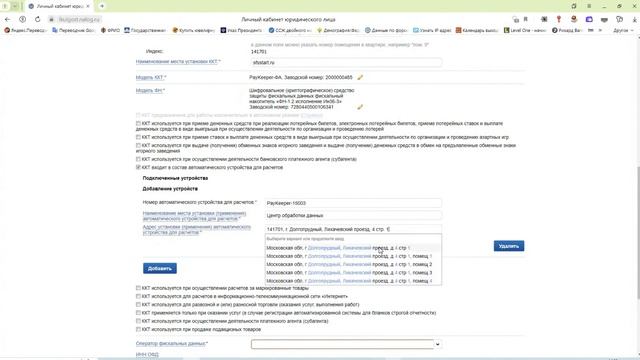Click the vertical page scrollbar
The image size is (640, 360).
point(637,233)
